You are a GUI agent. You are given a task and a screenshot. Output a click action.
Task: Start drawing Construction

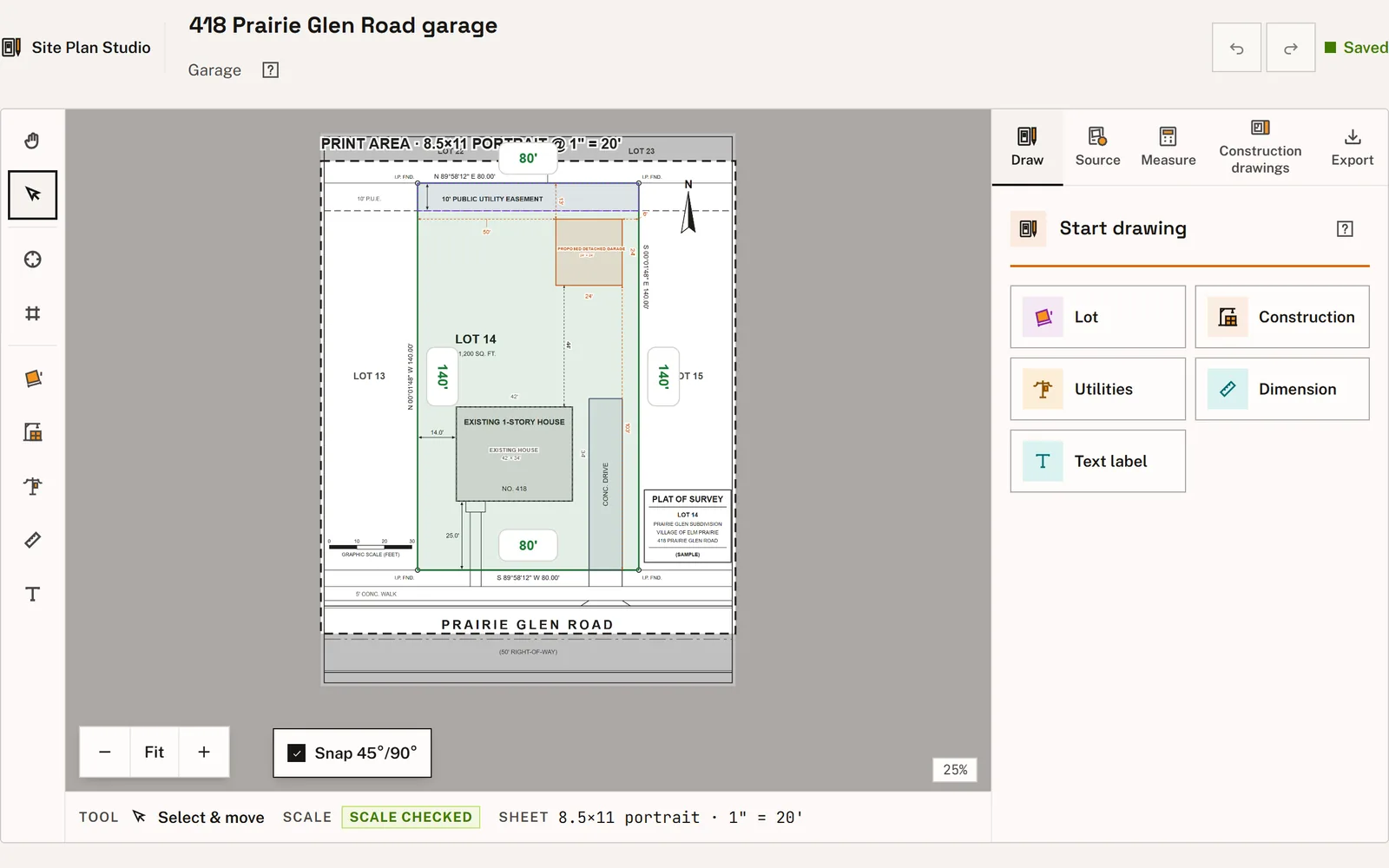[1282, 317]
